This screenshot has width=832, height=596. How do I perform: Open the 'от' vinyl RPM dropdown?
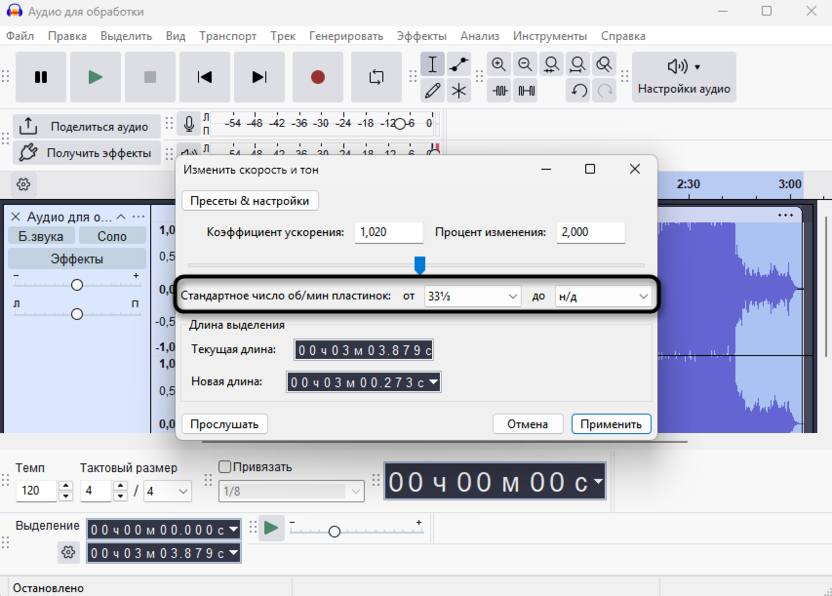click(x=472, y=296)
